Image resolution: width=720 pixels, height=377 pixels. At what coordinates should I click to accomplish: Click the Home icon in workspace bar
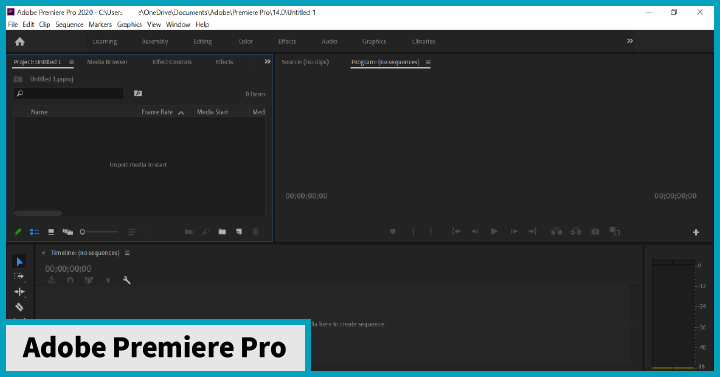click(x=20, y=42)
